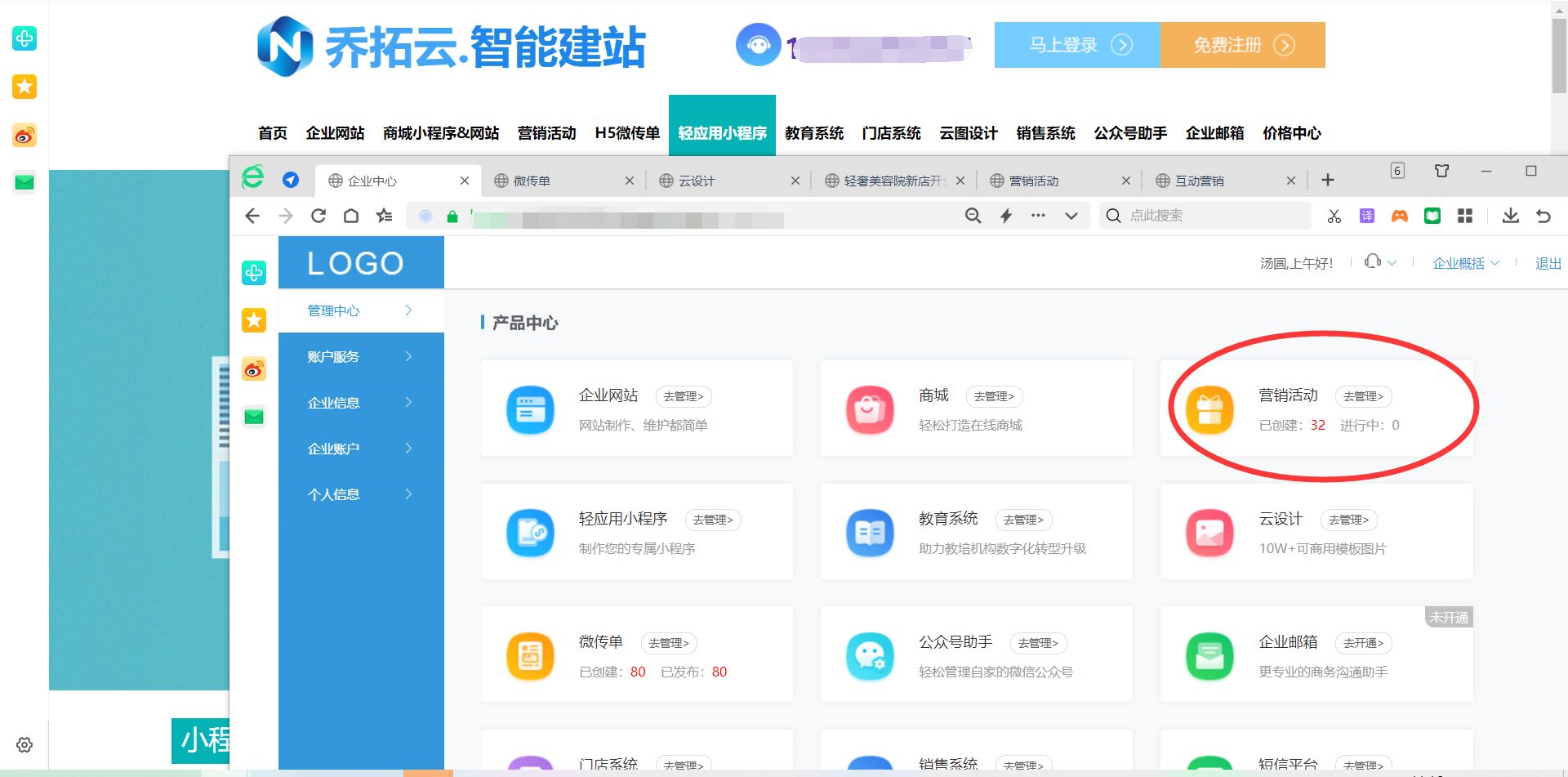
Task: Open 价格中心 in top navigation
Action: (x=1291, y=133)
